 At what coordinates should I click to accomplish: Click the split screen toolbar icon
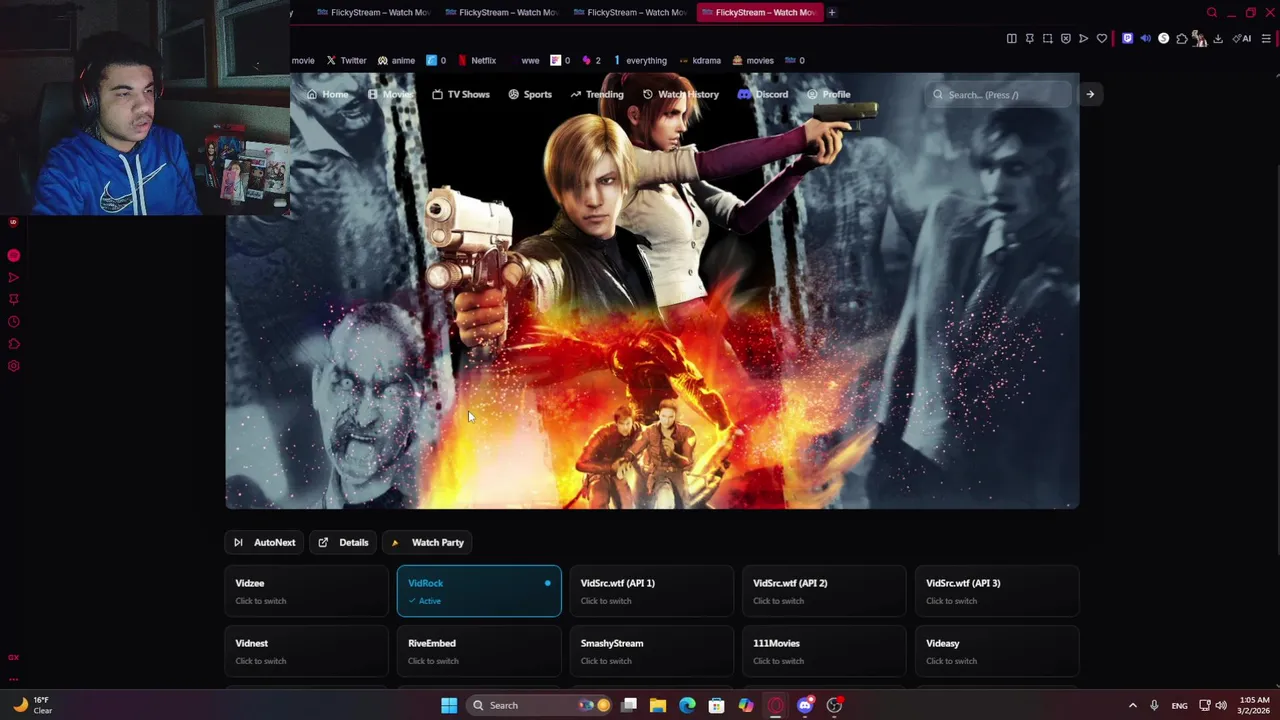(1011, 39)
